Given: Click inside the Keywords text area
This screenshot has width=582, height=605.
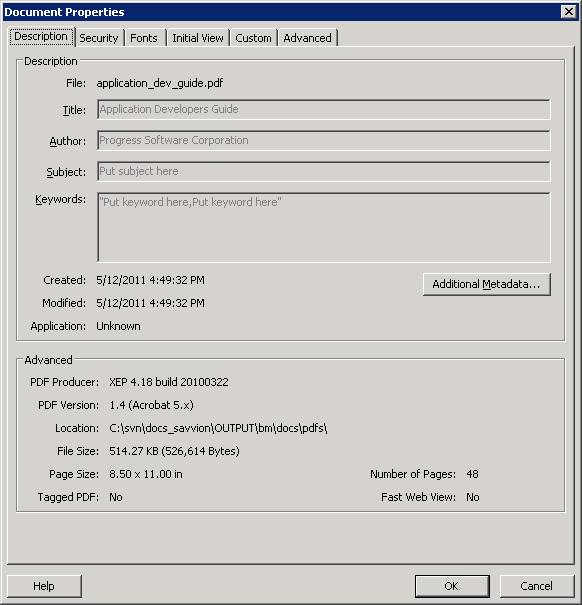Looking at the screenshot, I should tap(323, 227).
